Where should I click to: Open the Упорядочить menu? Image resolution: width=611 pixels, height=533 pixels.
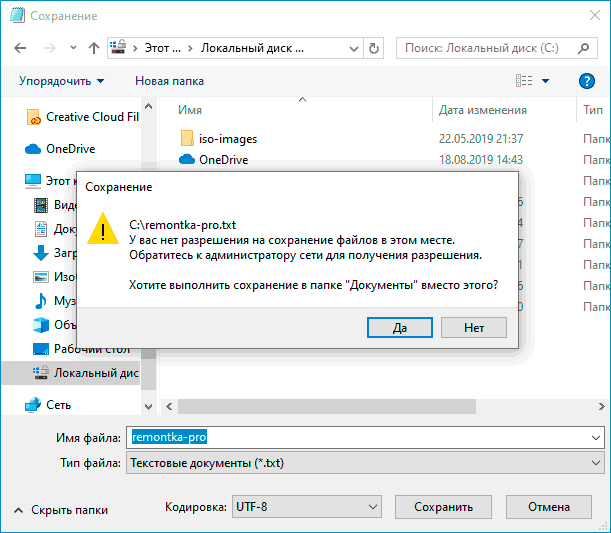coord(61,81)
